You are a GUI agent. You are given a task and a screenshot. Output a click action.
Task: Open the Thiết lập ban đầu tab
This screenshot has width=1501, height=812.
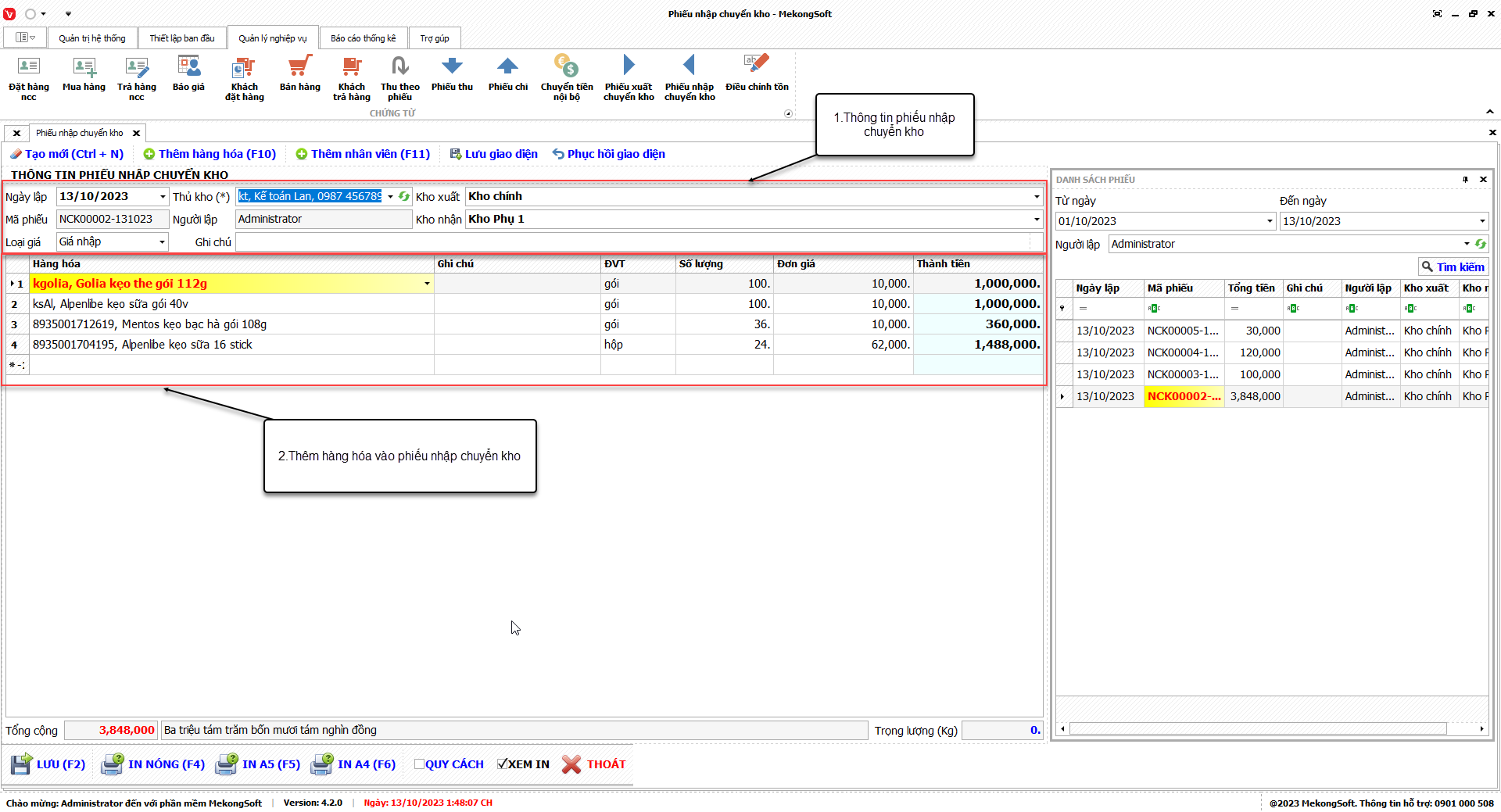181,38
